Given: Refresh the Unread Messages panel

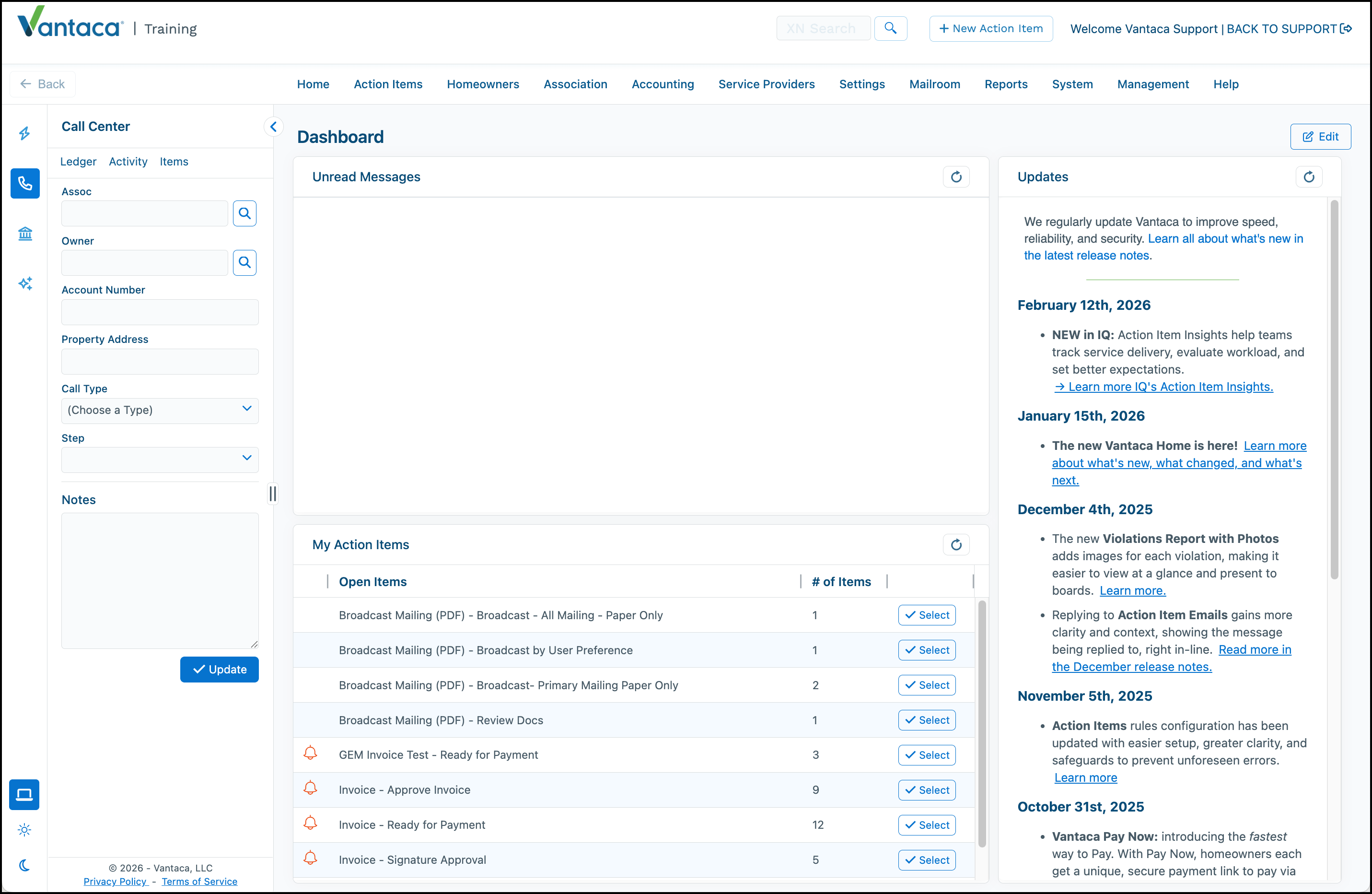Looking at the screenshot, I should [956, 176].
